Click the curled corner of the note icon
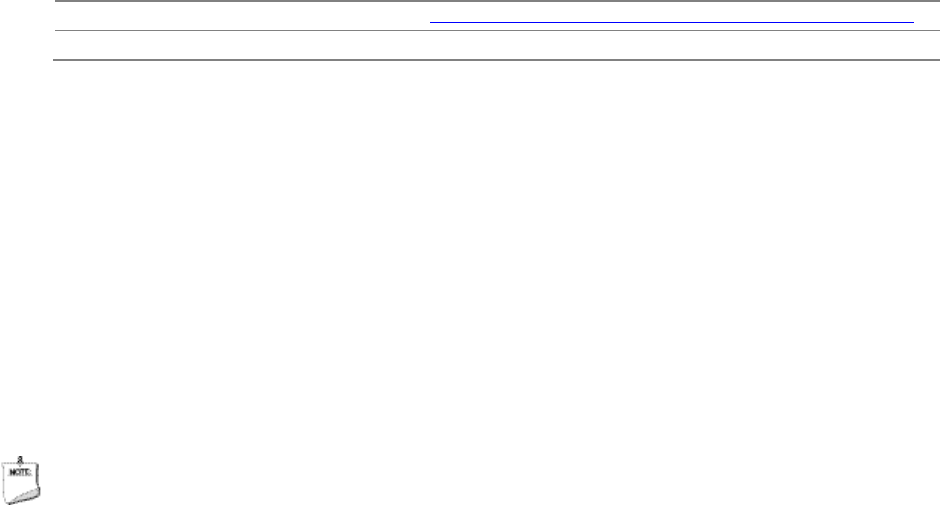940x505 pixels. (29, 496)
